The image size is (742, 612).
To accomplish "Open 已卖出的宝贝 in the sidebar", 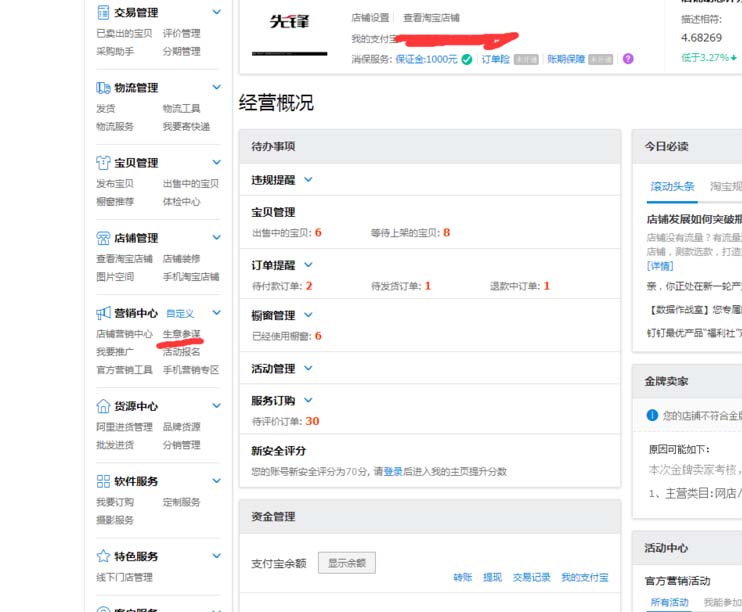I will (124, 34).
